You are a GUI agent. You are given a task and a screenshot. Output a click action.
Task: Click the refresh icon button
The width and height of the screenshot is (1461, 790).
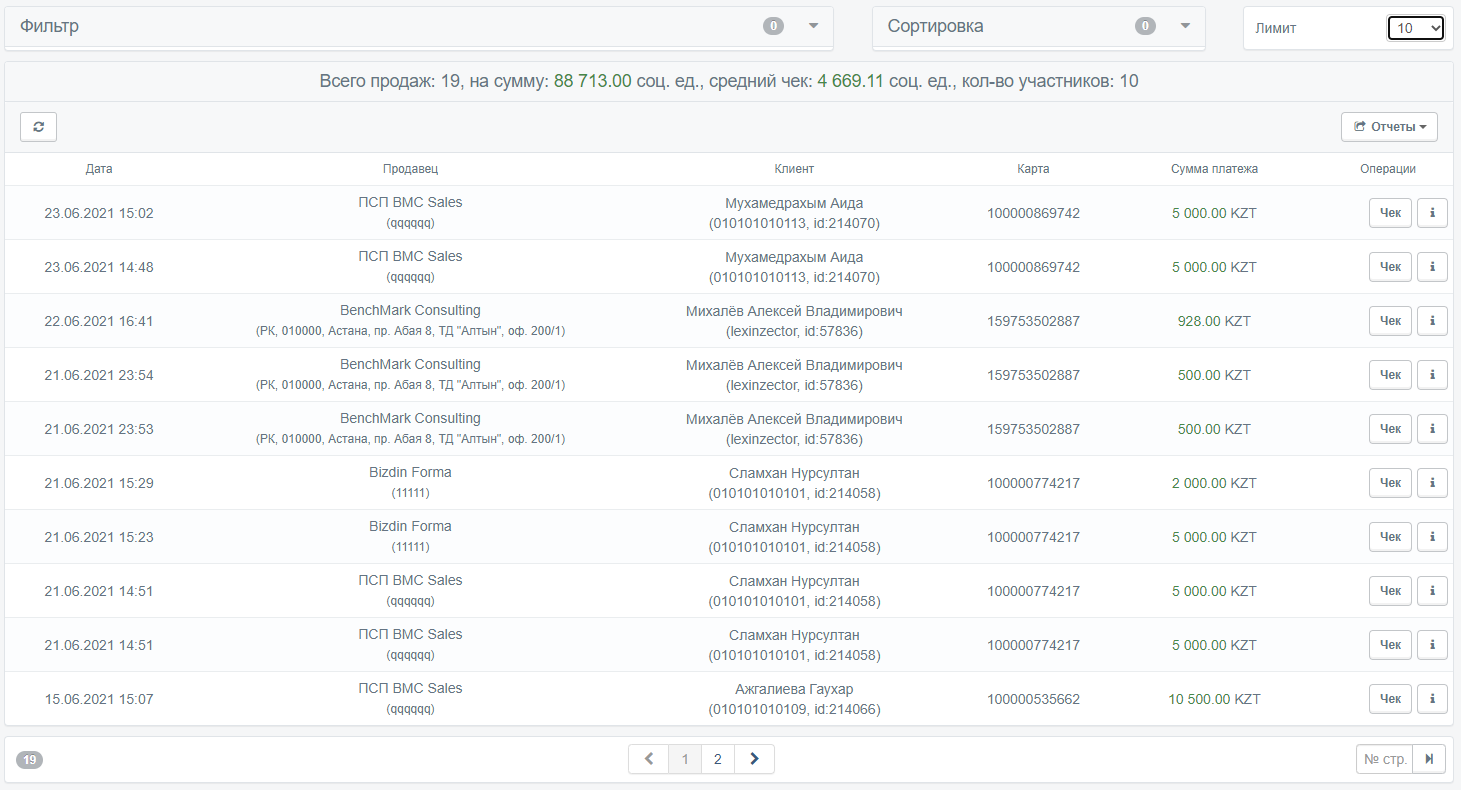(x=38, y=127)
